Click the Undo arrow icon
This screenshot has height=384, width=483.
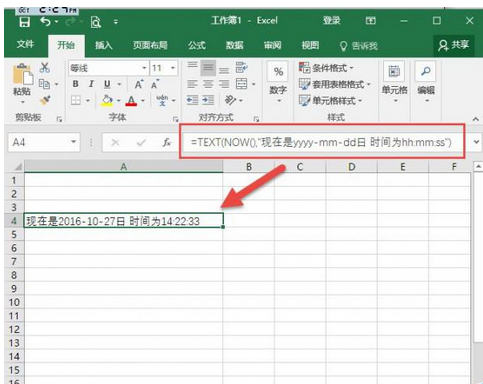pos(46,22)
